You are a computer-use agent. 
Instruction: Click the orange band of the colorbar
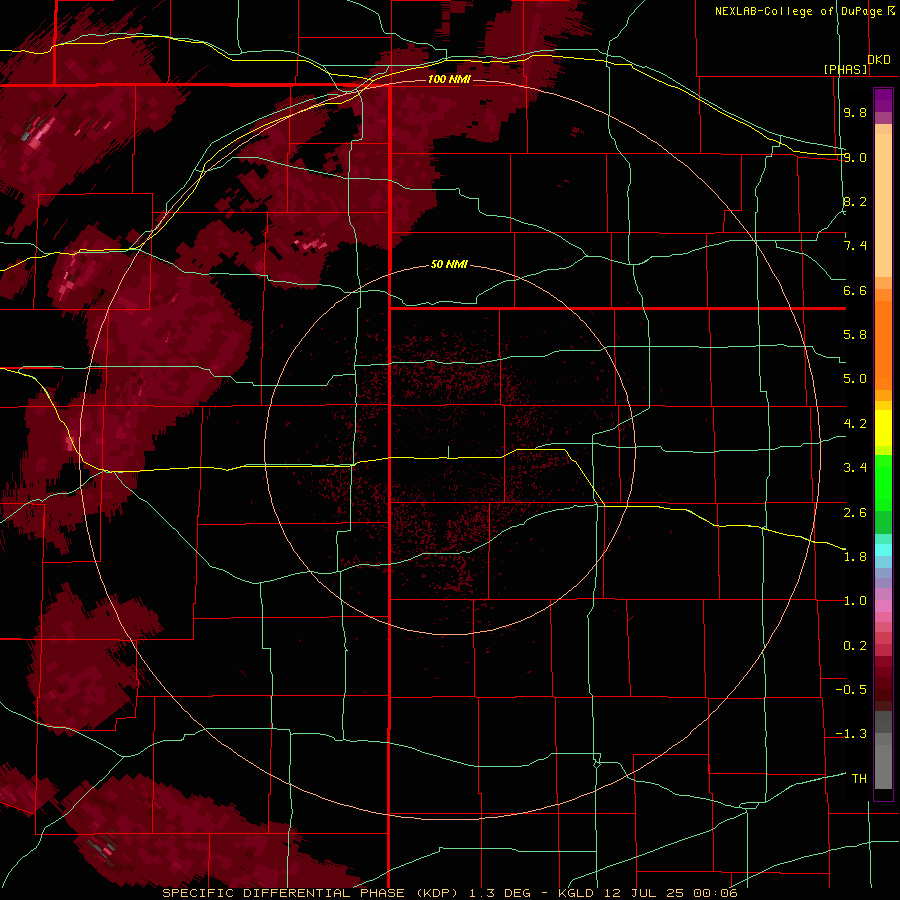(883, 345)
